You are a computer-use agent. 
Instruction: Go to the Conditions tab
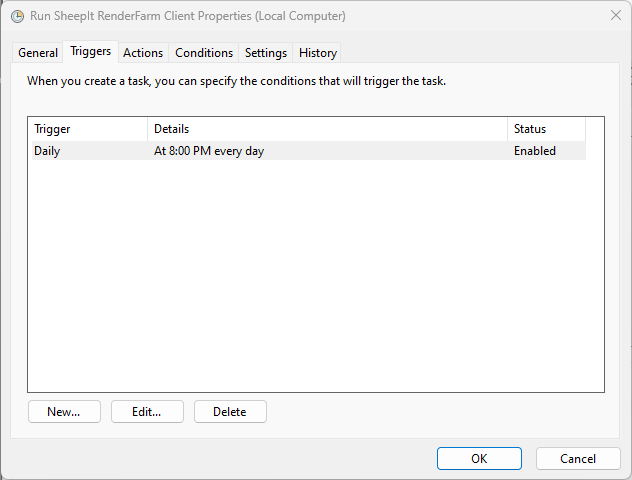click(204, 53)
